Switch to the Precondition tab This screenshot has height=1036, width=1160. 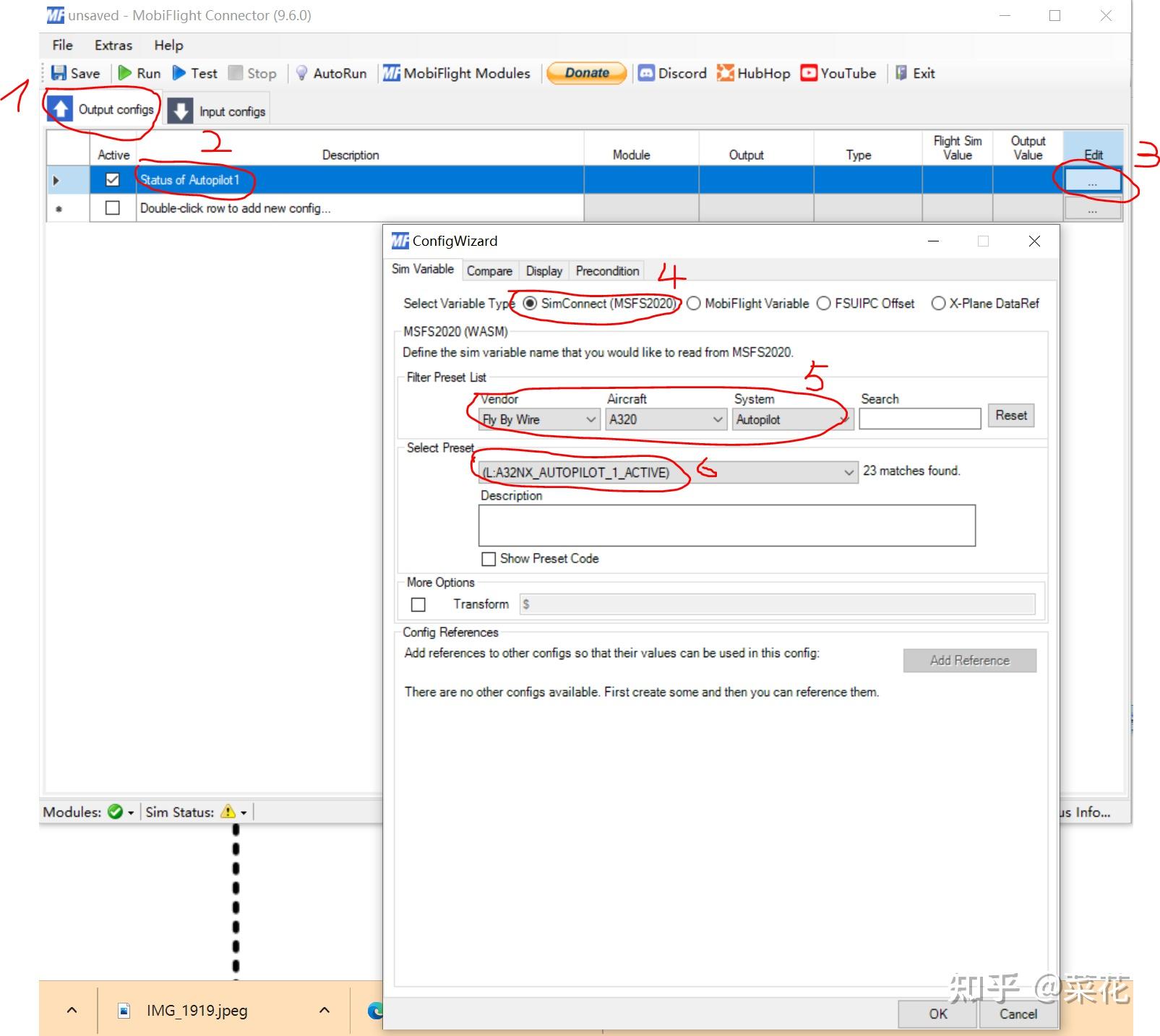click(x=608, y=271)
